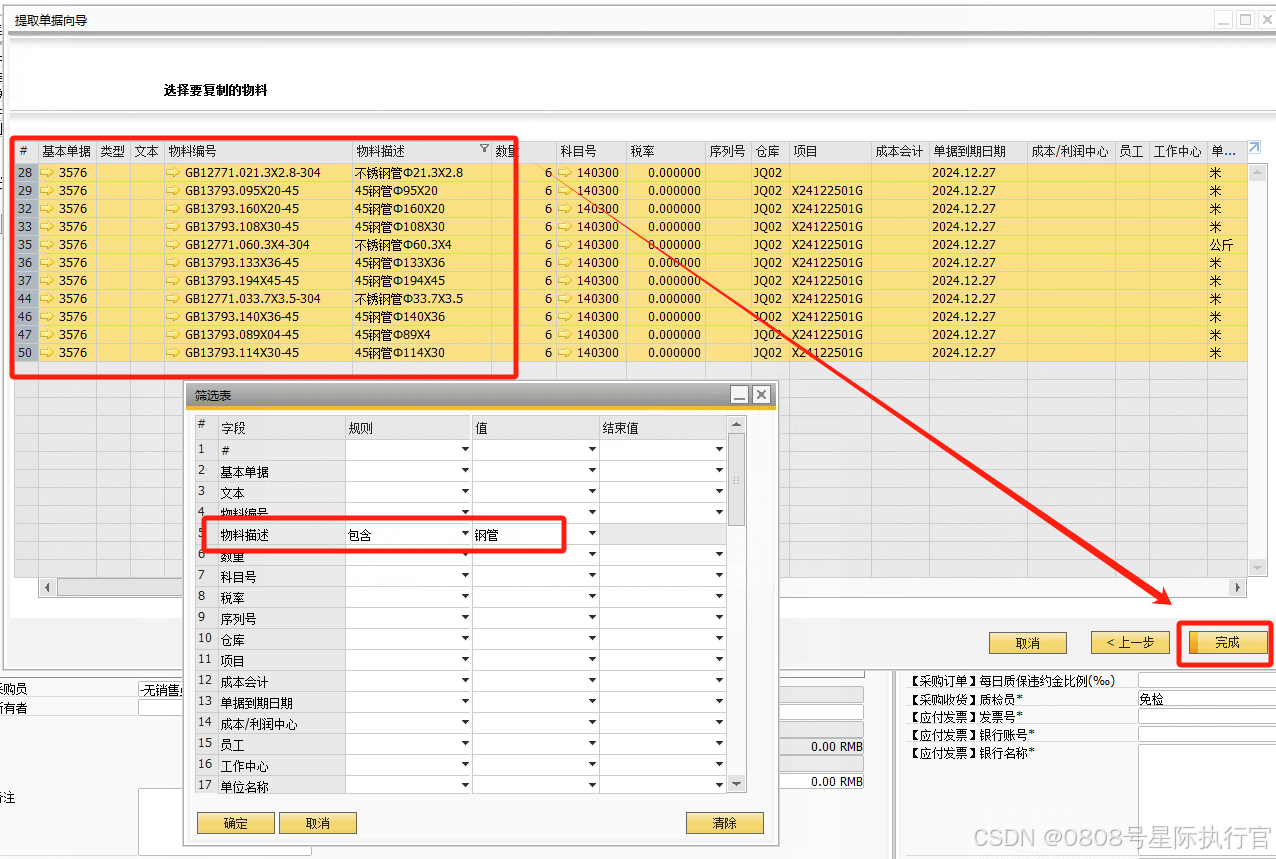Click main grid vertical scrollbar down arrow
This screenshot has width=1276, height=859.
(x=1256, y=569)
